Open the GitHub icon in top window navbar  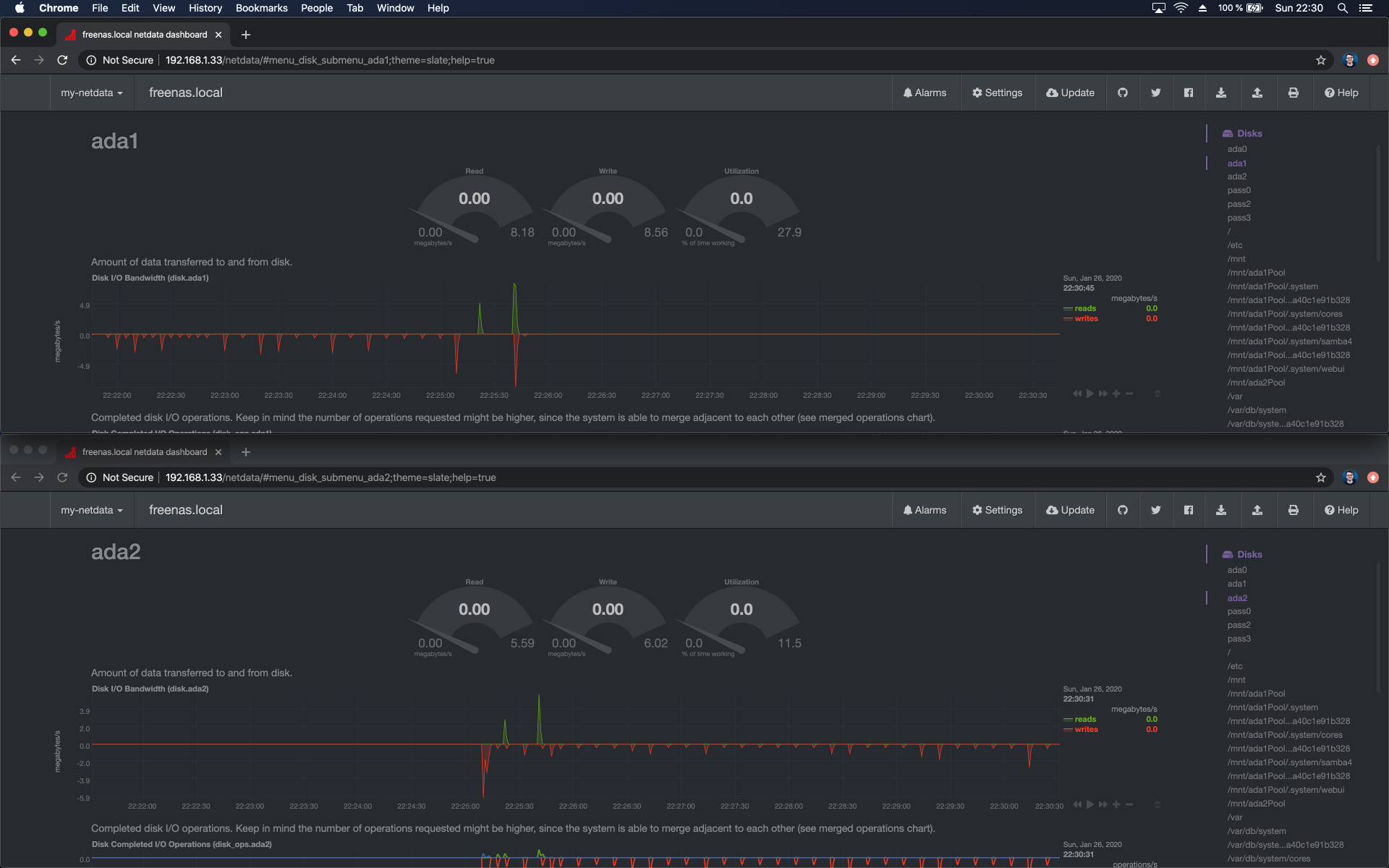tap(1122, 93)
